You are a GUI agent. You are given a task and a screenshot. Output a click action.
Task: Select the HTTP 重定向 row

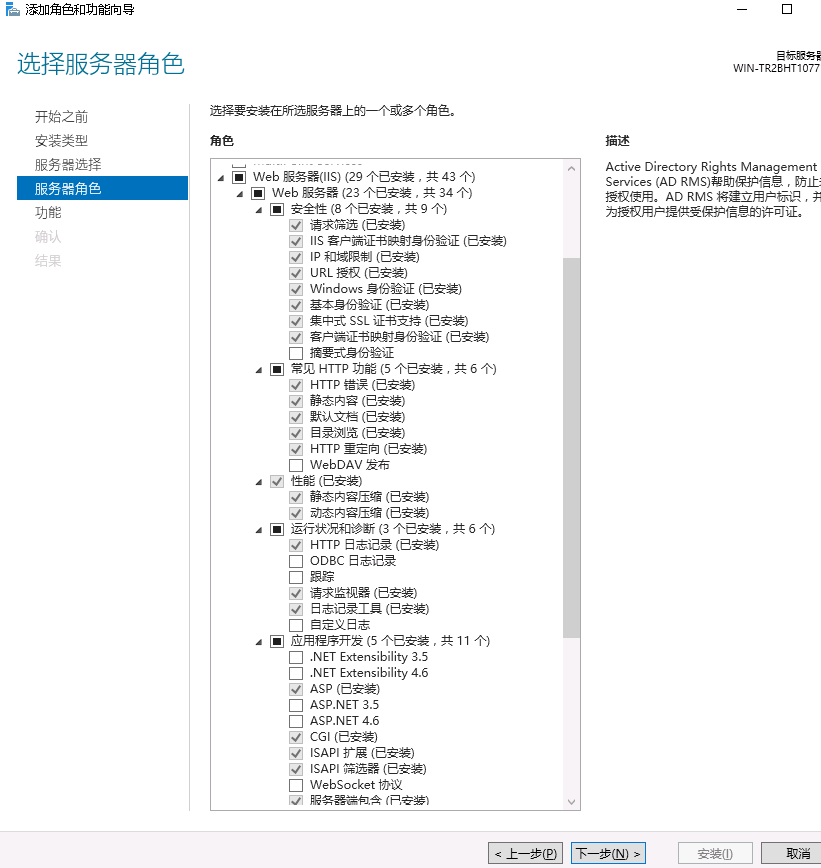click(368, 450)
